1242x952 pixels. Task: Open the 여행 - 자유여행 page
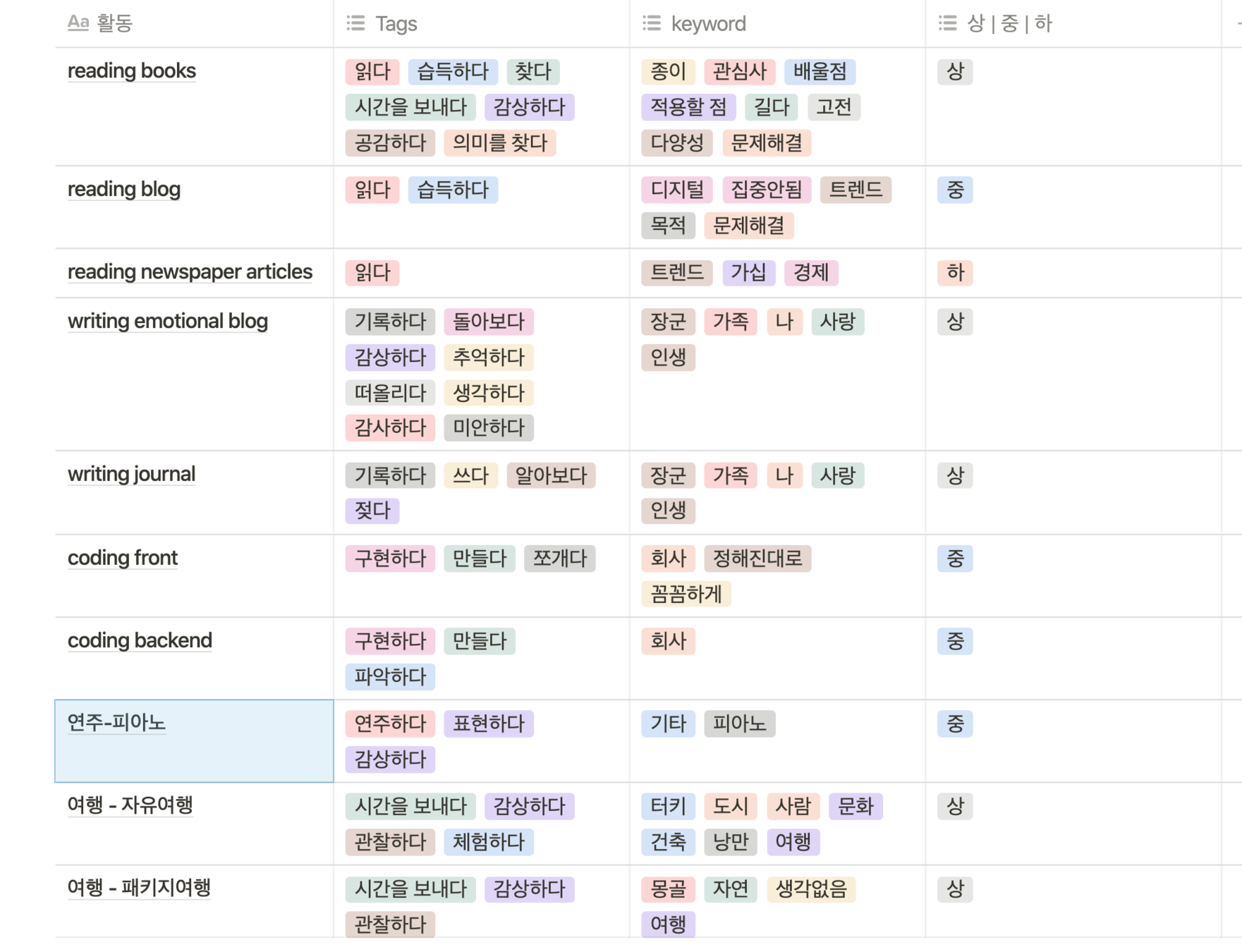(130, 805)
